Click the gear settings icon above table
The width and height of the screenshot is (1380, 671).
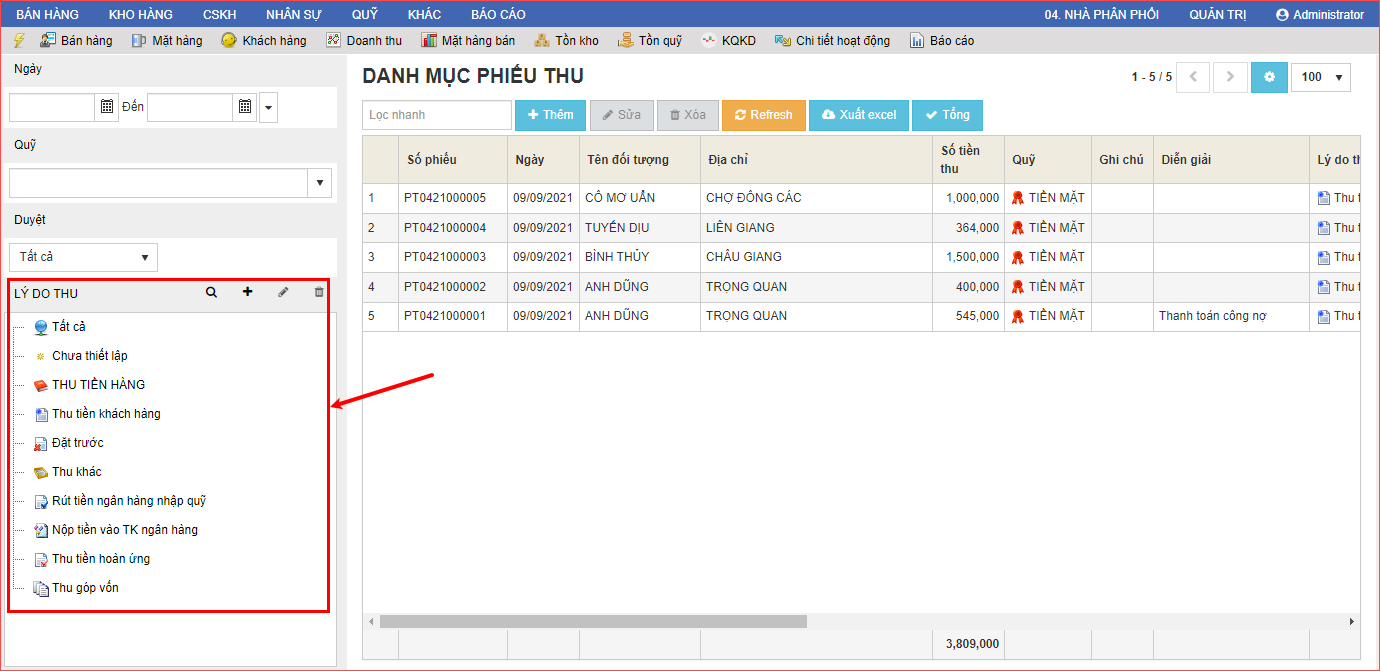pyautogui.click(x=1269, y=77)
